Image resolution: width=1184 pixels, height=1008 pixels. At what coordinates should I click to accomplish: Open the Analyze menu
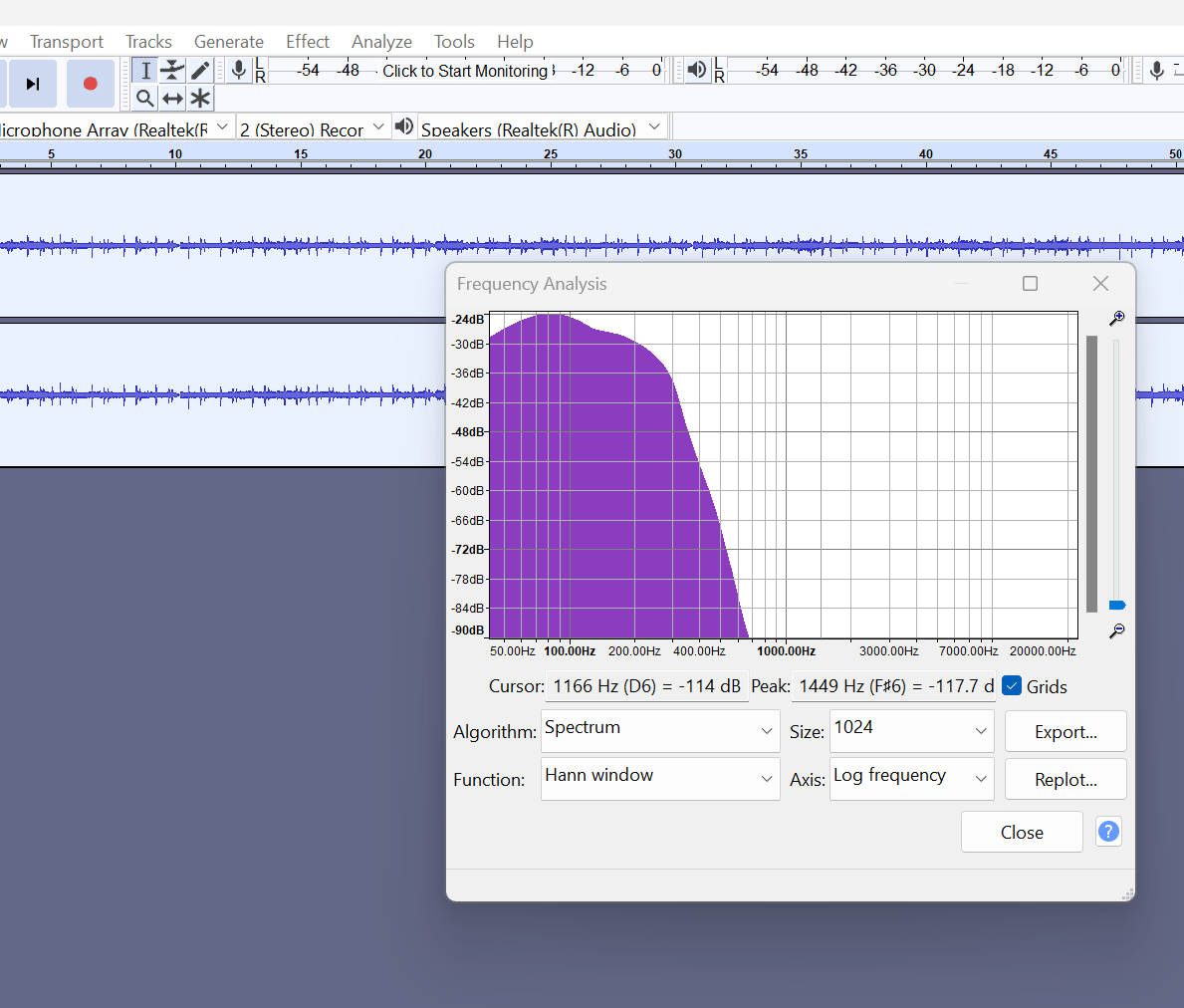381,42
